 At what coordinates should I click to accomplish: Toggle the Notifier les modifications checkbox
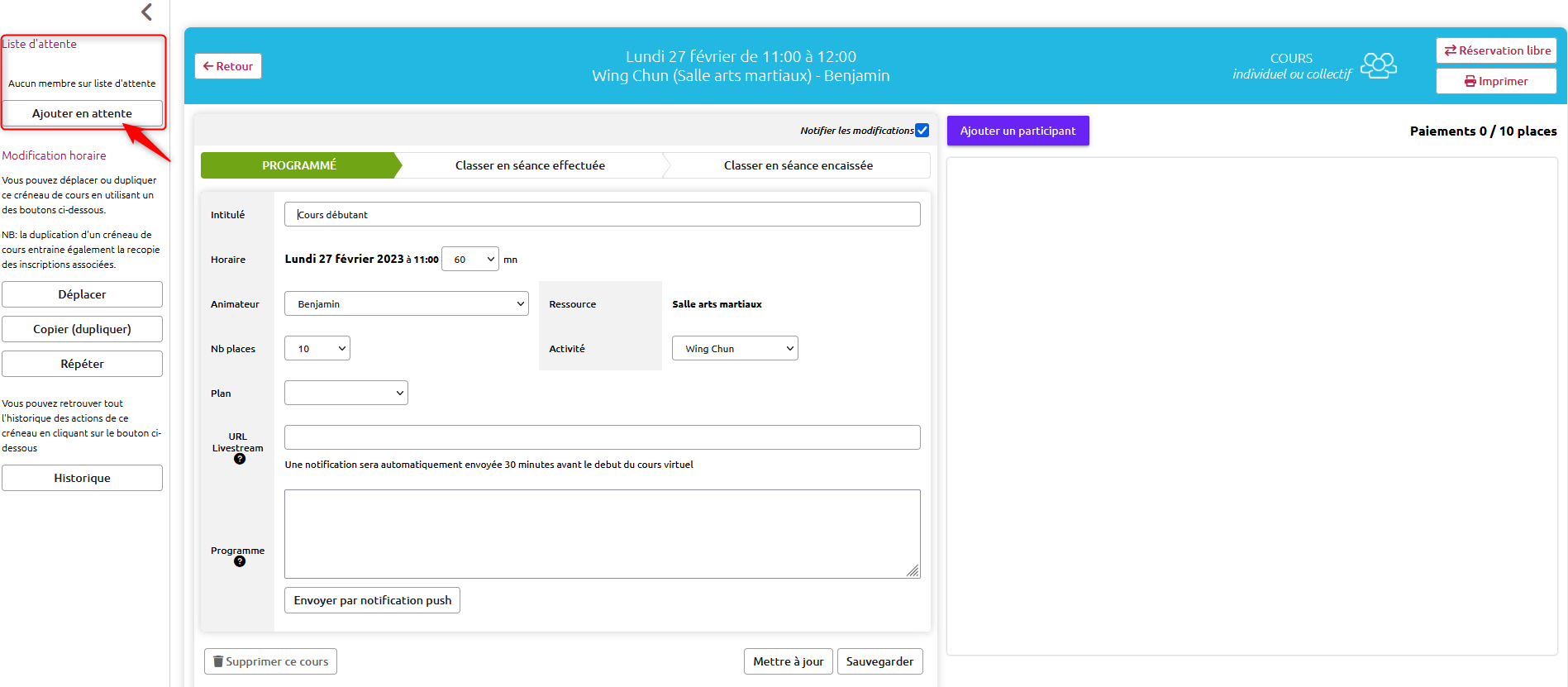tap(922, 131)
